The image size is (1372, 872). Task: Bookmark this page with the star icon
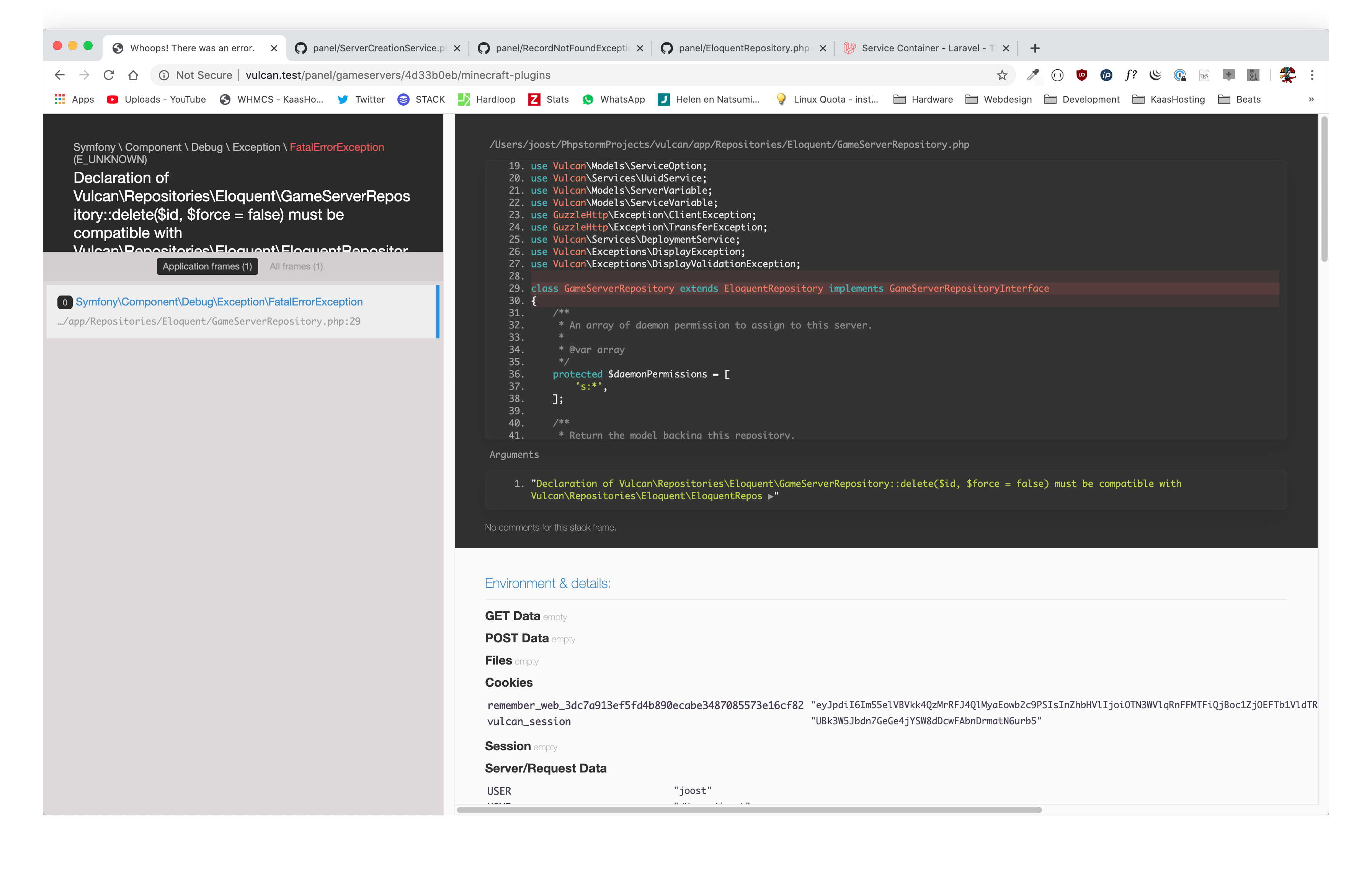pos(1002,75)
